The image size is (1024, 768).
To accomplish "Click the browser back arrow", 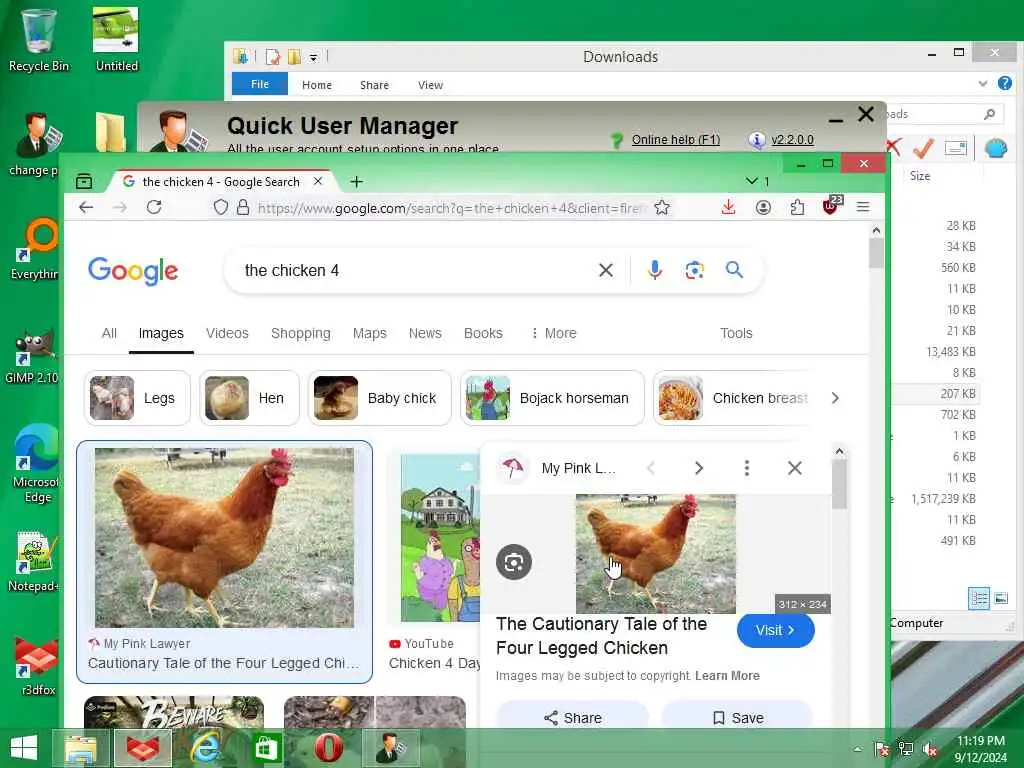I will pyautogui.click(x=86, y=208).
